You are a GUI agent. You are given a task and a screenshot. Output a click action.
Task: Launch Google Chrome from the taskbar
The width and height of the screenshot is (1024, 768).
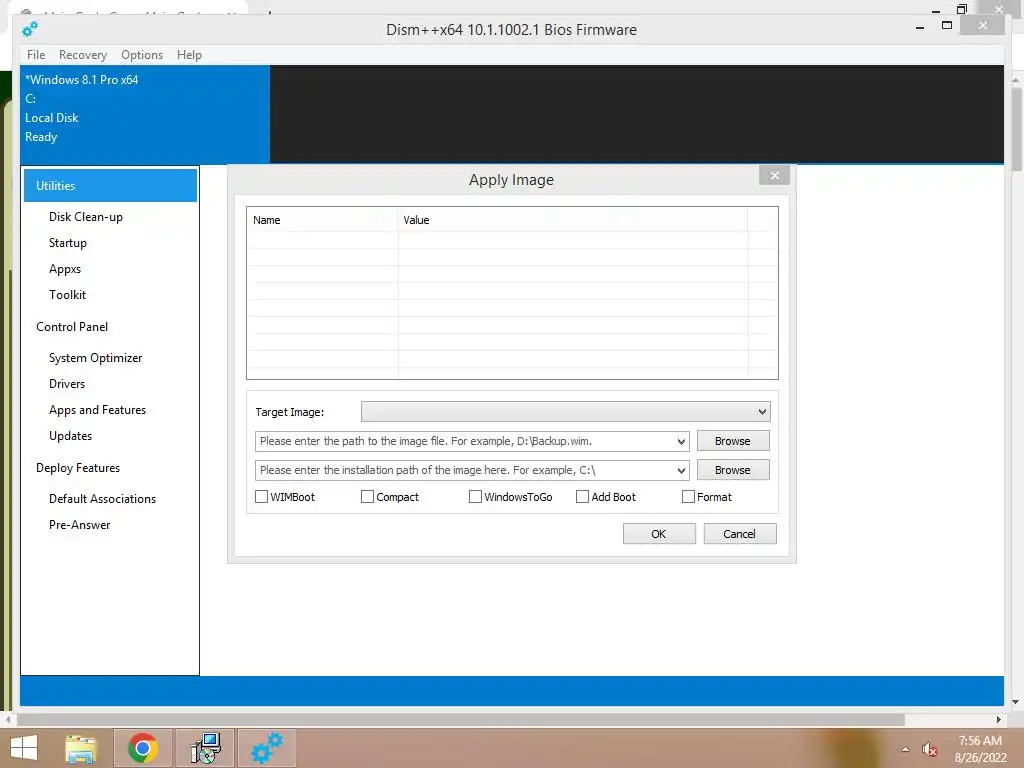[x=143, y=748]
